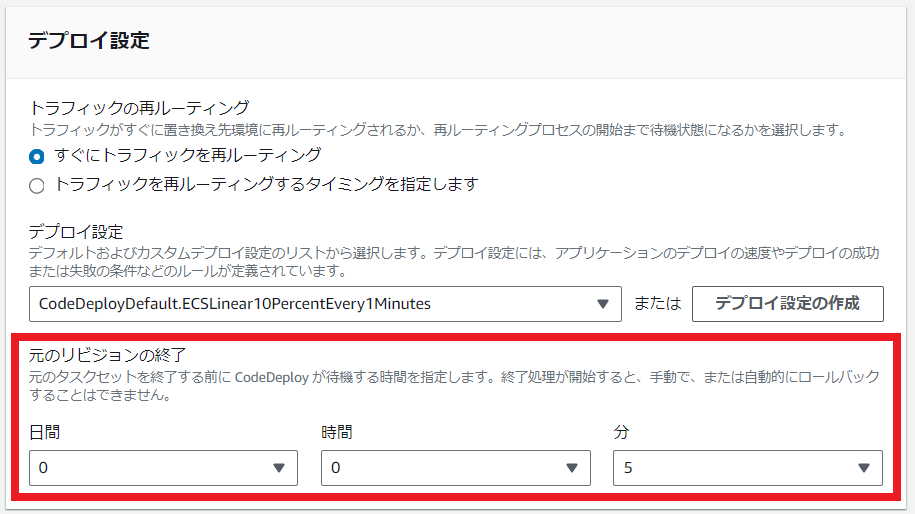Click the デプロイ設定 panel header title

pos(89,41)
